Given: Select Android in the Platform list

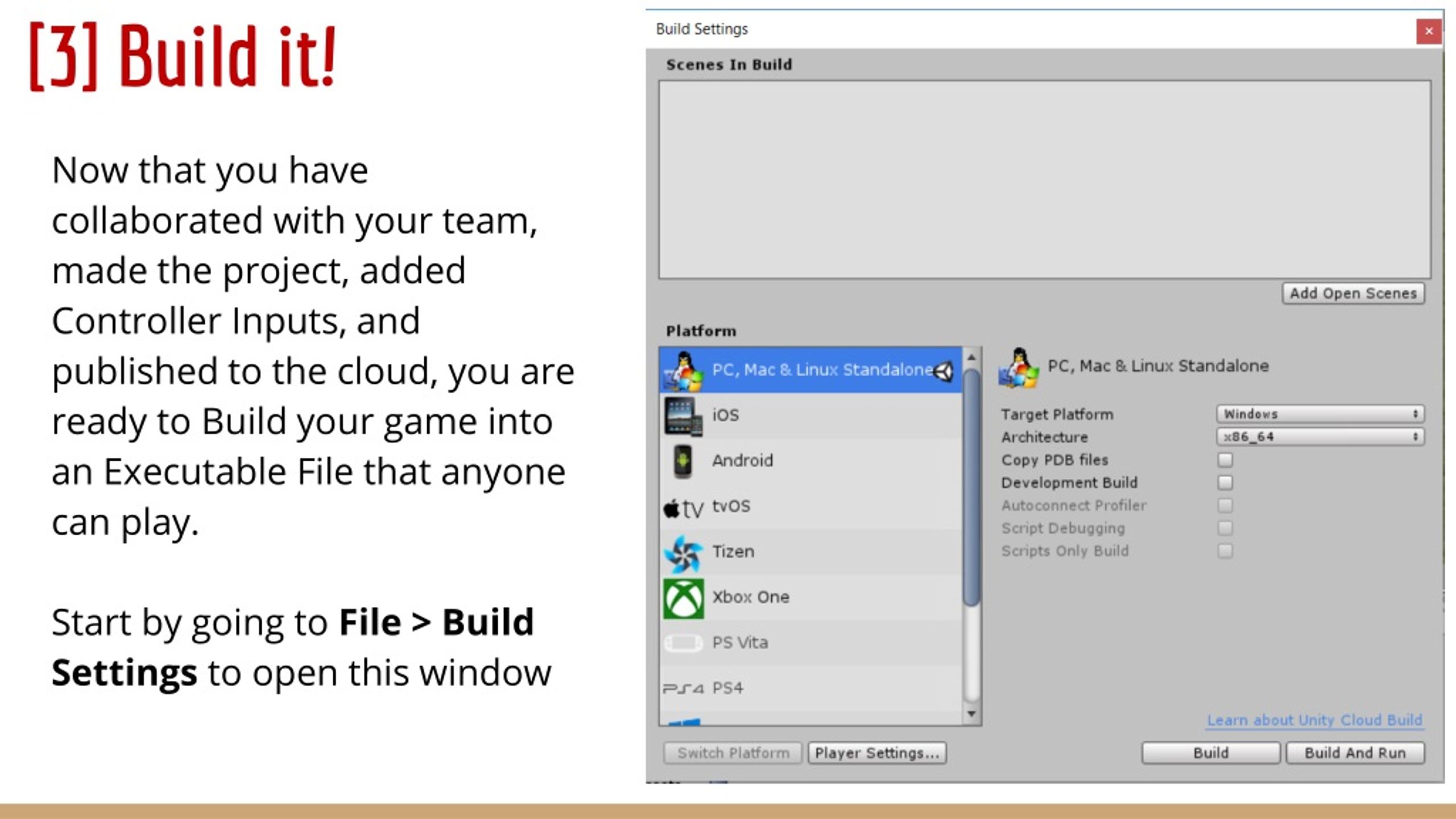Looking at the screenshot, I should (810, 461).
